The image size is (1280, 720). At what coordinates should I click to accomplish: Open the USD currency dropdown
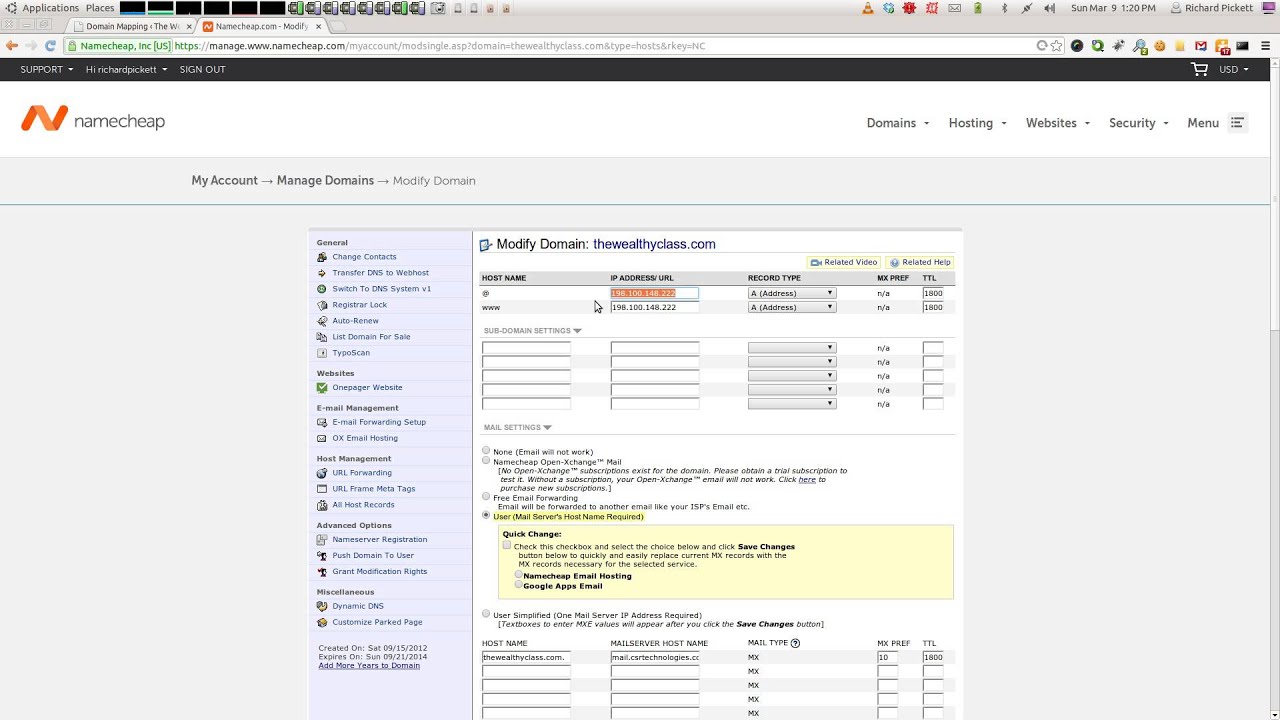1234,69
